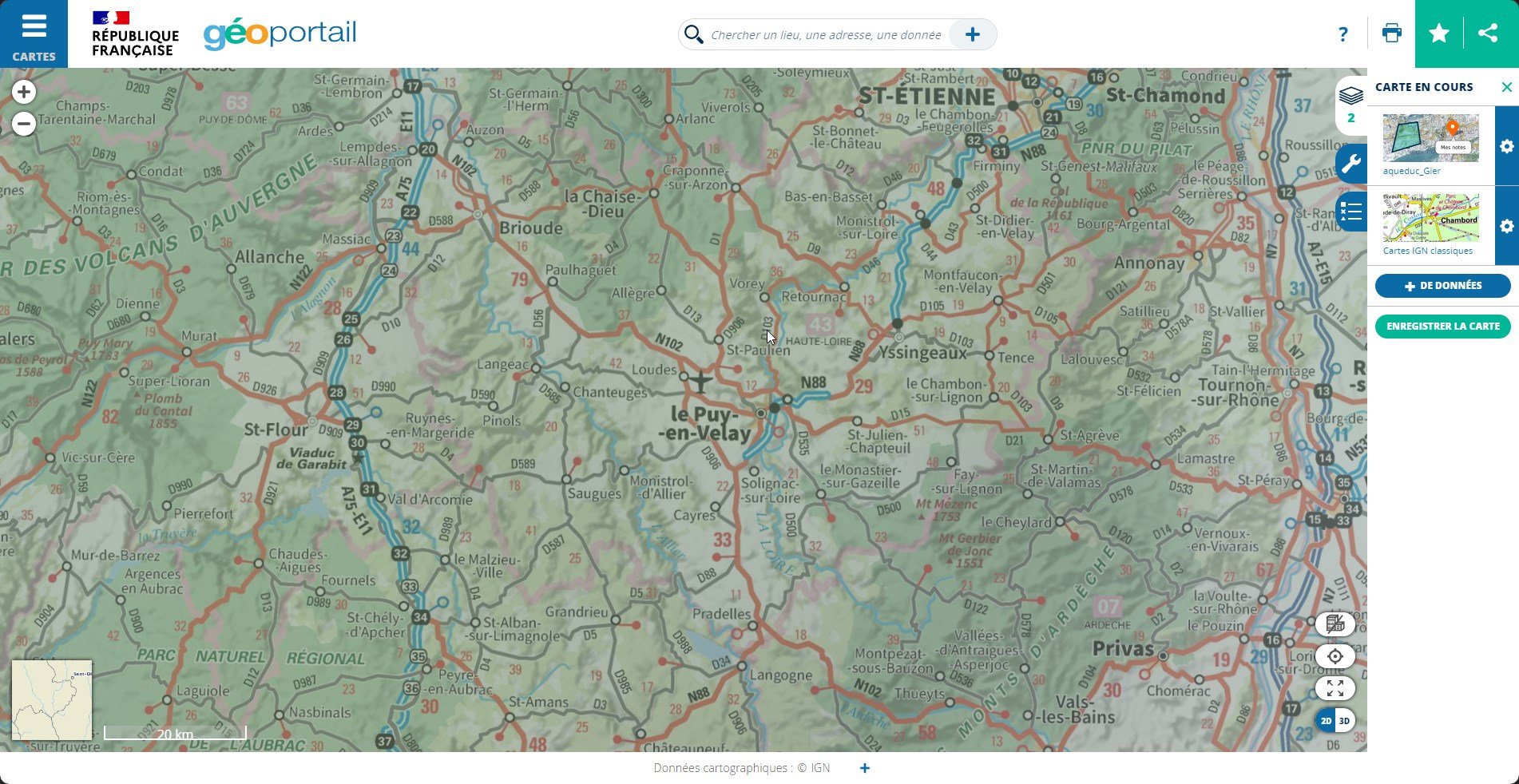The width and height of the screenshot is (1519, 784).
Task: Click the map annotation tool icon
Action: [x=1335, y=624]
